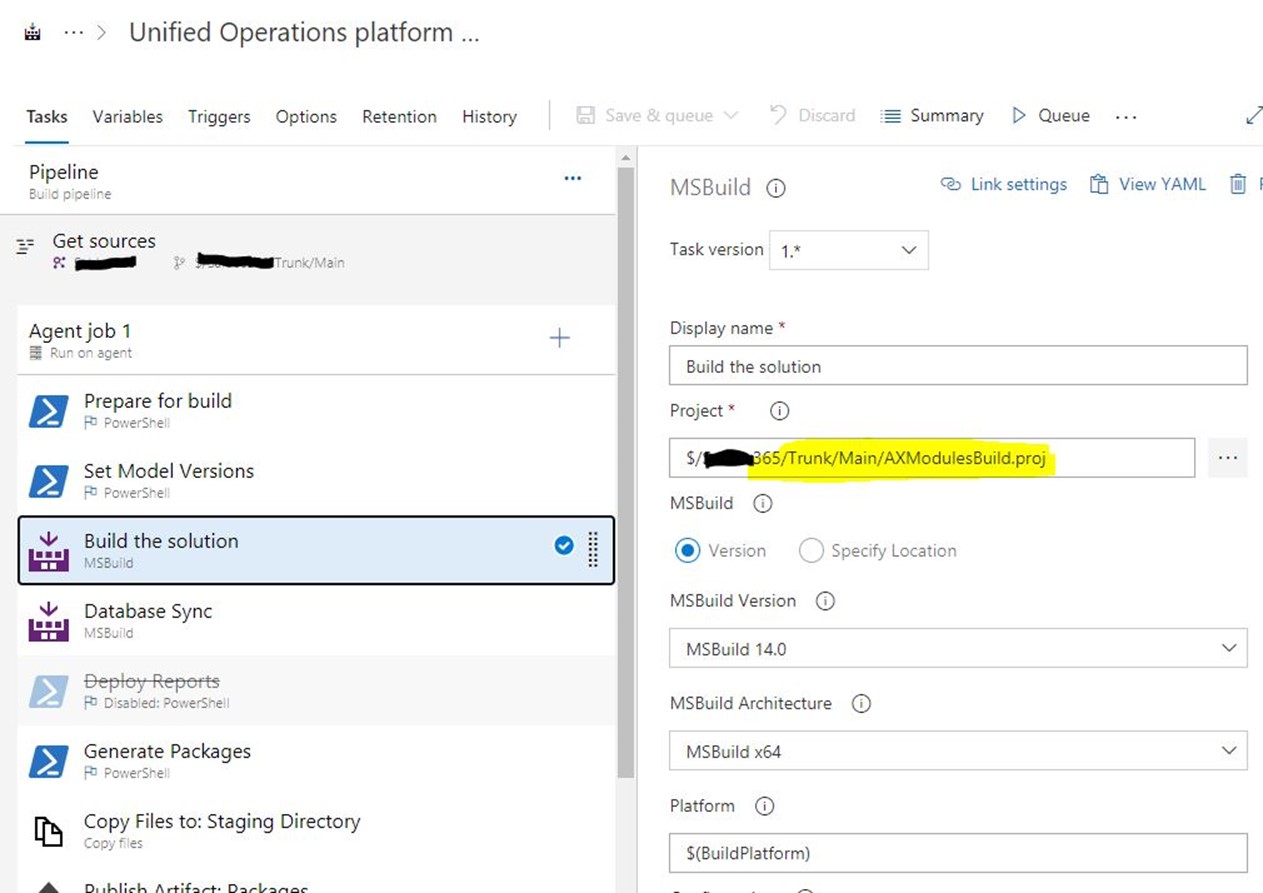This screenshot has height=893, width=1263.
Task: Browse for project with ellipsis button
Action: click(1228, 458)
